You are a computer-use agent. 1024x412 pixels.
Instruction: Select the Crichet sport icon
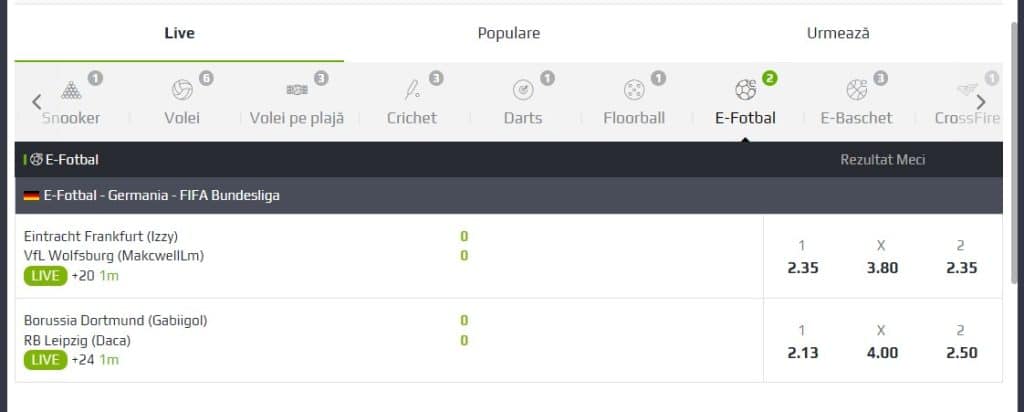(412, 90)
